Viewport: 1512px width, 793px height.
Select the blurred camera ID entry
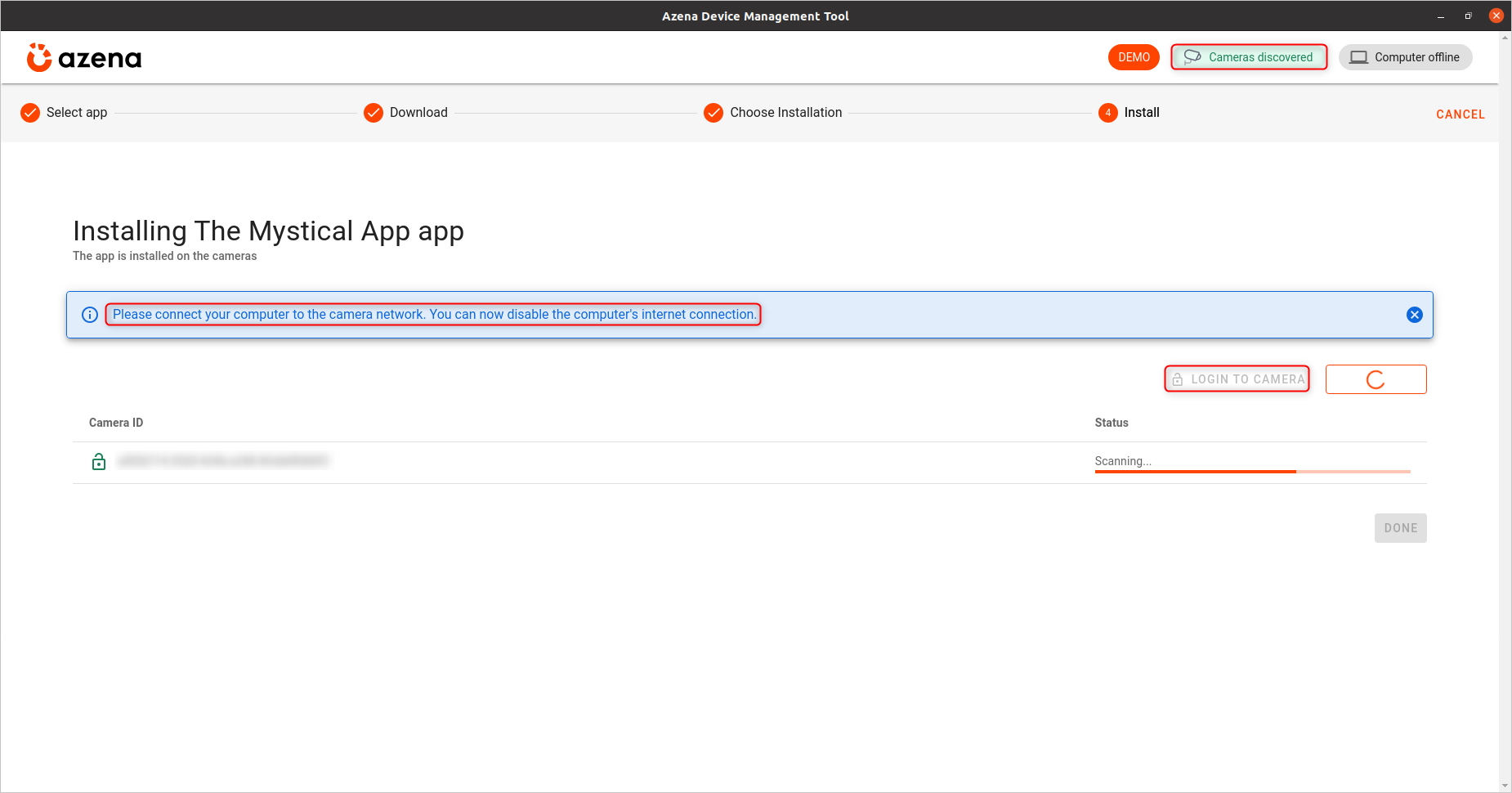[223, 461]
